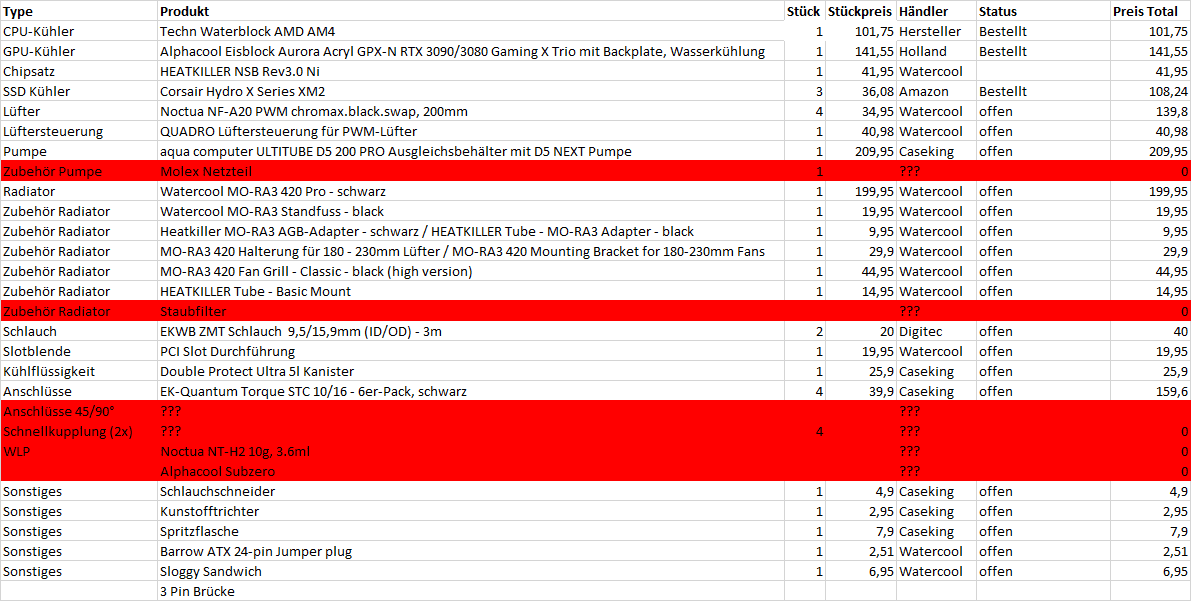
Task: Click the "Double Protect Ultra 5l Kanister" cell
Action: tap(471, 372)
